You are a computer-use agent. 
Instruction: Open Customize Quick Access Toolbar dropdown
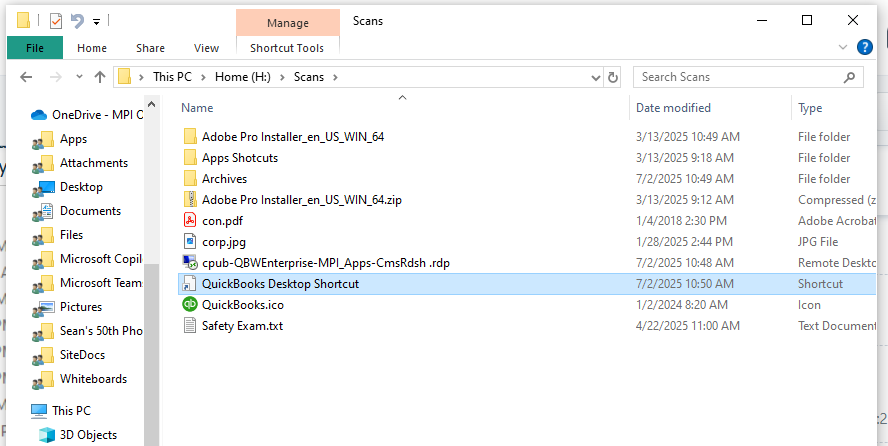click(96, 22)
